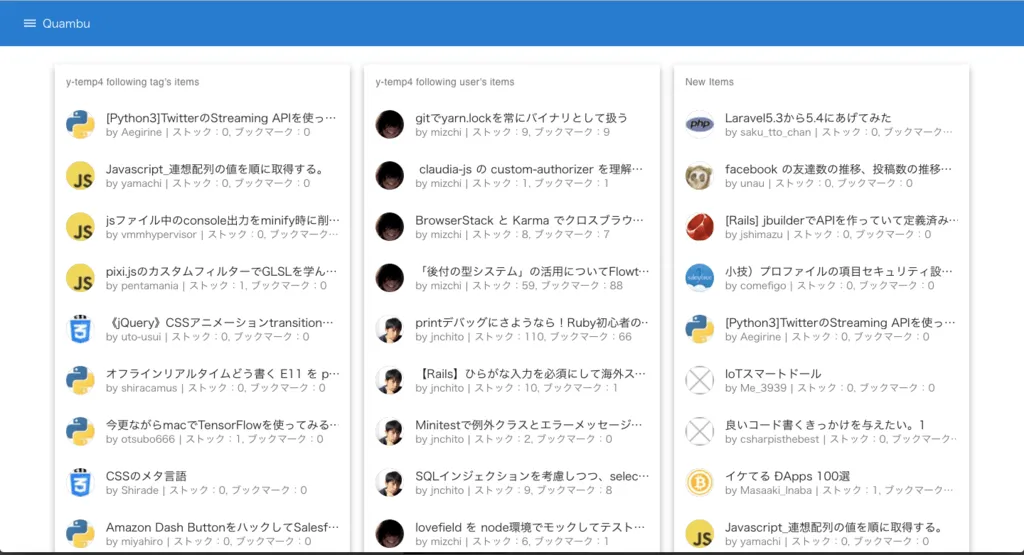Click jnchito's avatar beside printデバッグ article
The height and width of the screenshot is (555, 1024).
(x=389, y=329)
